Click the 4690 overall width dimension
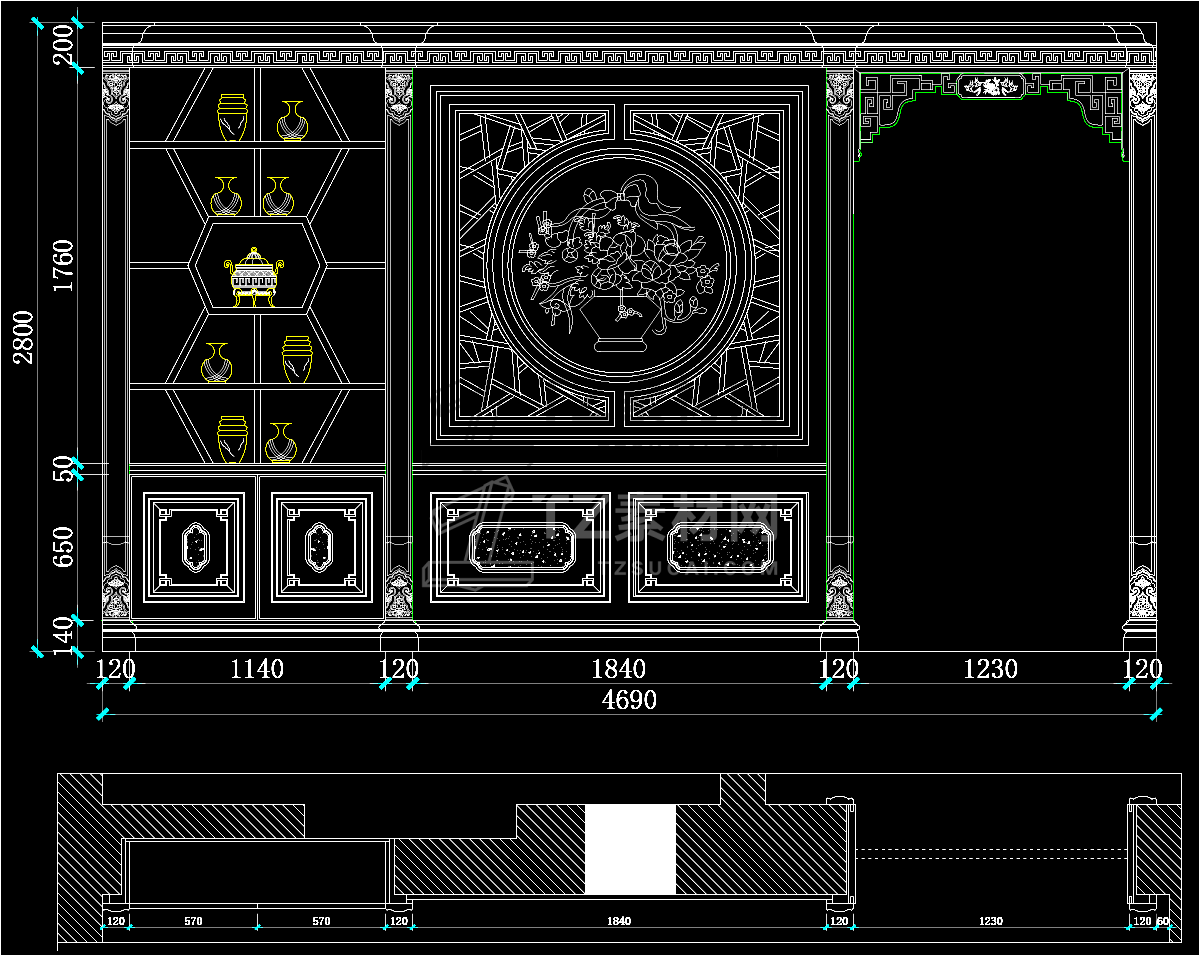The height and width of the screenshot is (955, 1200). pyautogui.click(x=629, y=700)
